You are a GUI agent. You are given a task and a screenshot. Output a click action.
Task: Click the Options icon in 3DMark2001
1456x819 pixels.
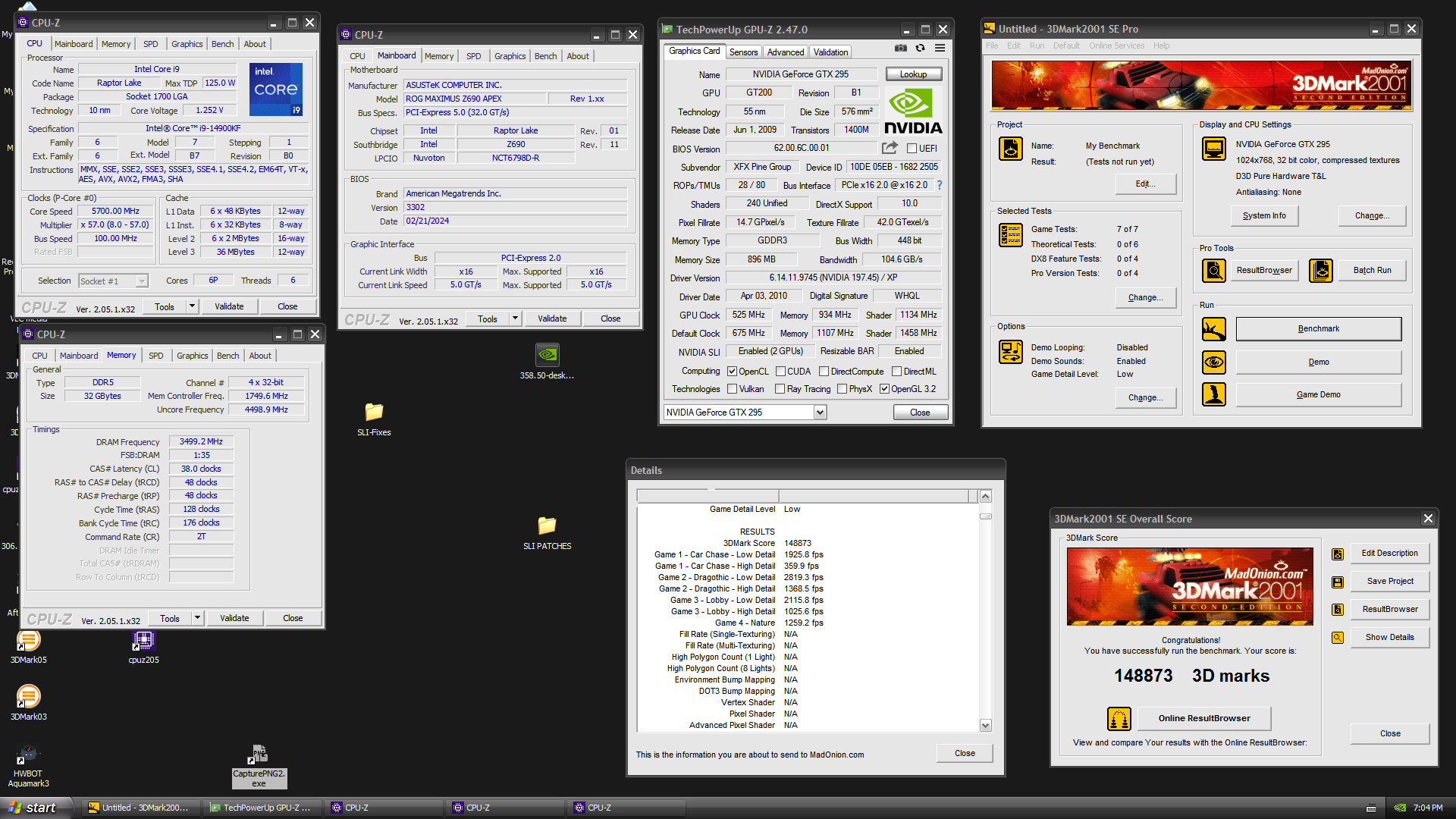coord(1010,352)
